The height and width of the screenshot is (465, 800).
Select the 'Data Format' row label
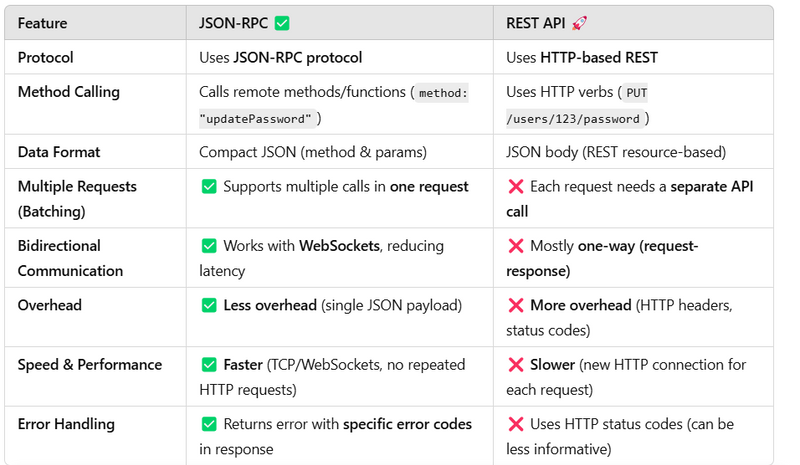pos(59,152)
